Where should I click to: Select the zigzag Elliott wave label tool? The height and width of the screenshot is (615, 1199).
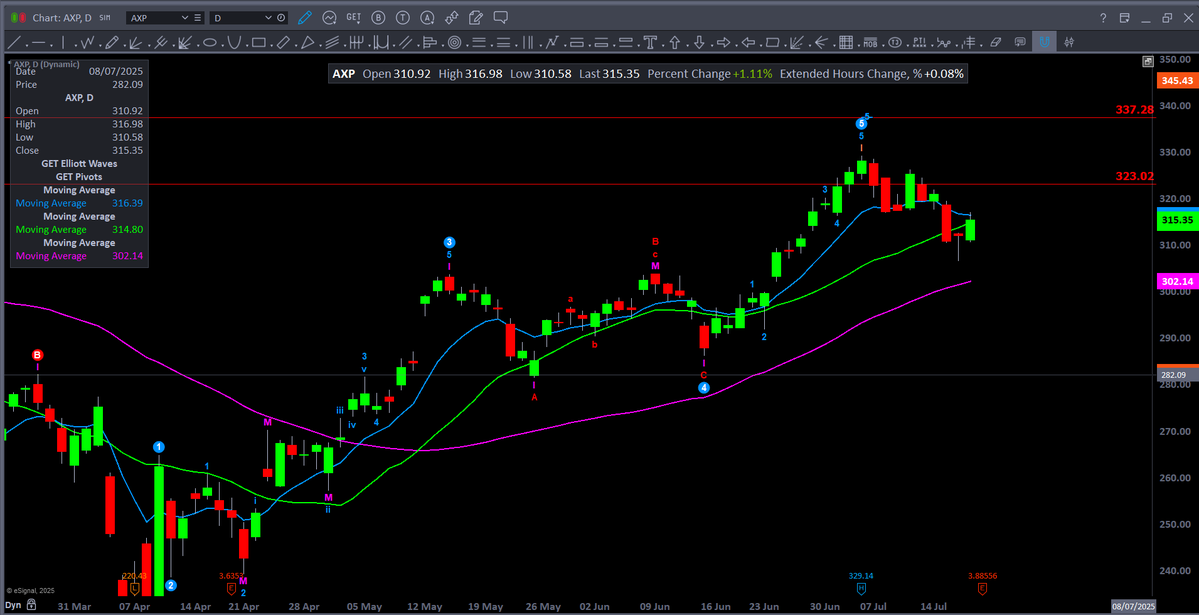click(87, 43)
